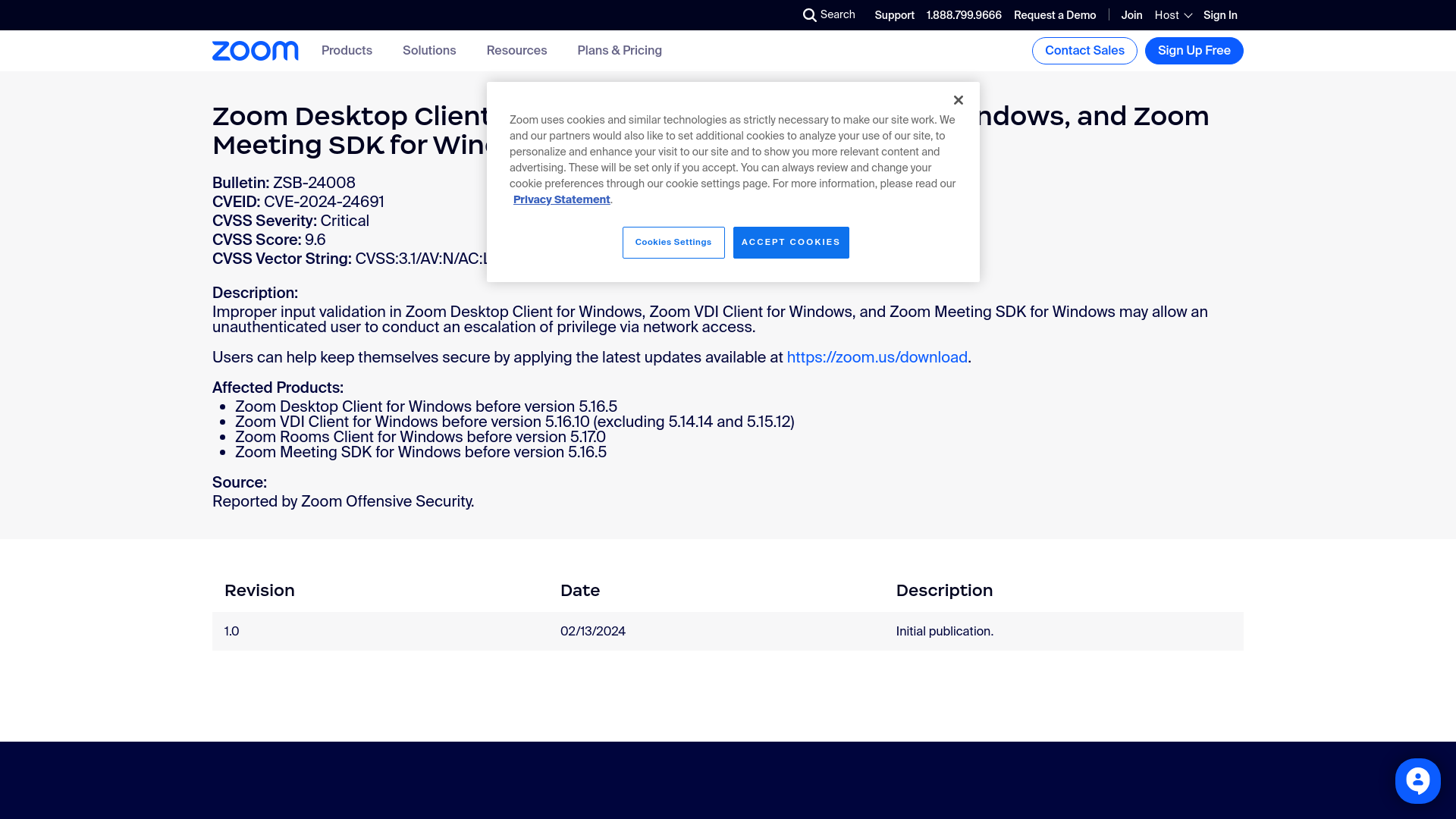The width and height of the screenshot is (1456, 819).
Task: Click the chat support icon
Action: 1418,781
